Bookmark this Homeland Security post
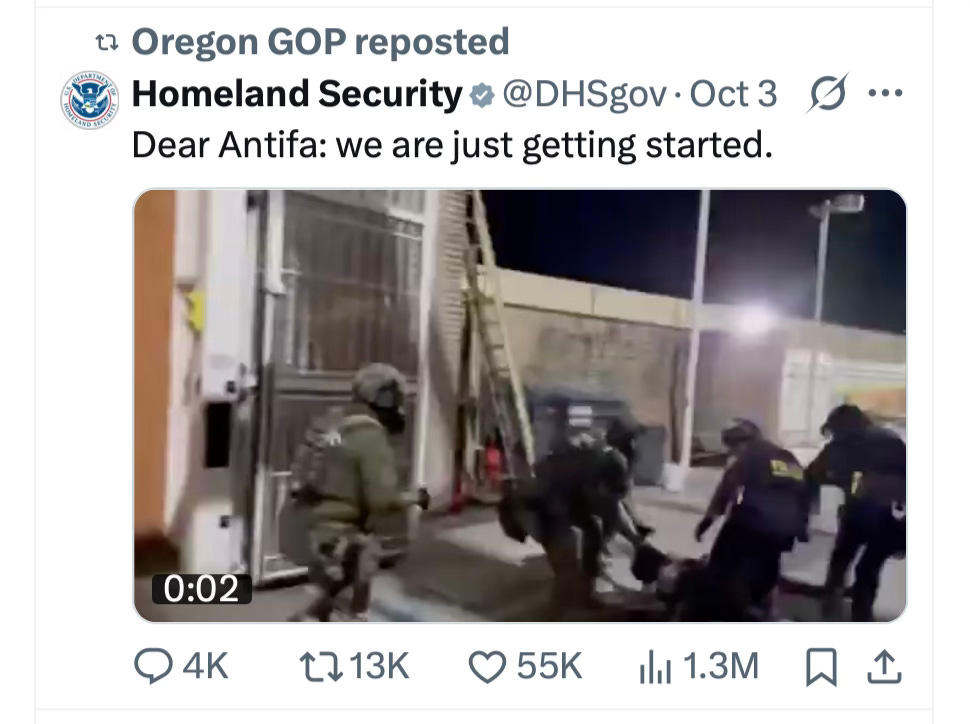 [821, 666]
